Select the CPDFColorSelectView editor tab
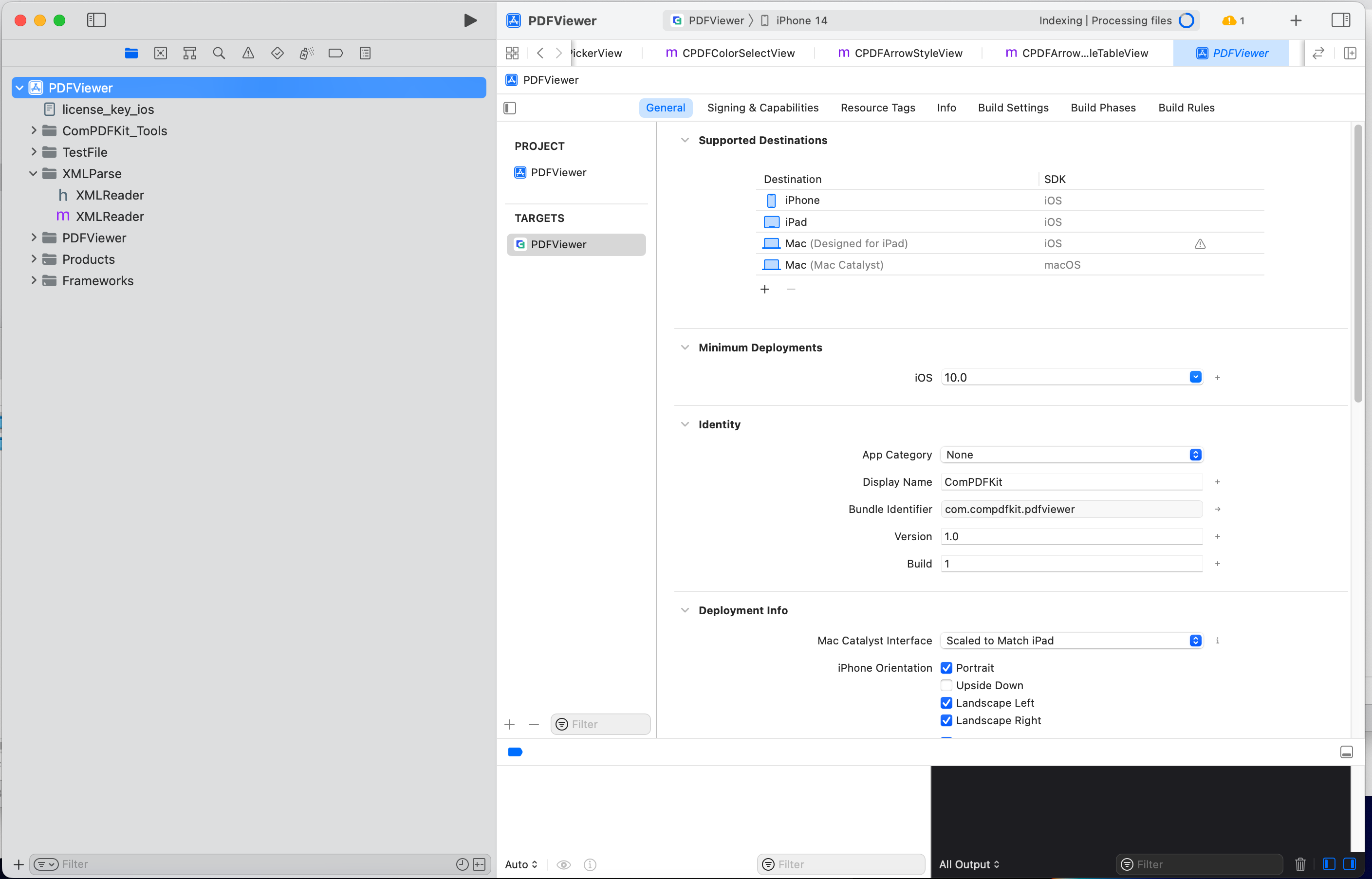The width and height of the screenshot is (1372, 879). click(730, 53)
